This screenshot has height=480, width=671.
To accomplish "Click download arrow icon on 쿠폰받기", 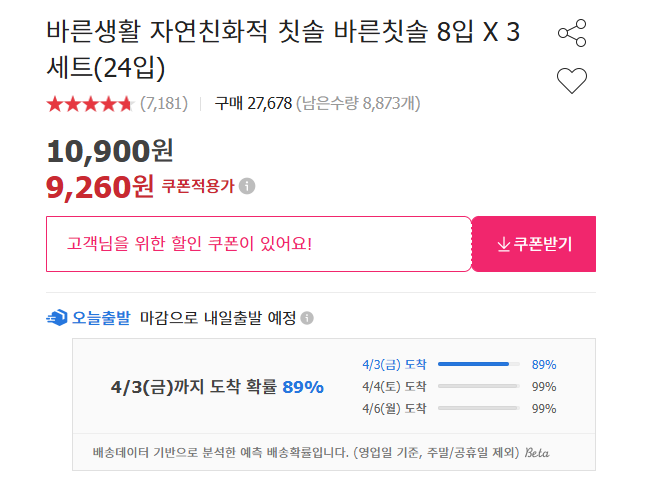I will click(x=503, y=244).
